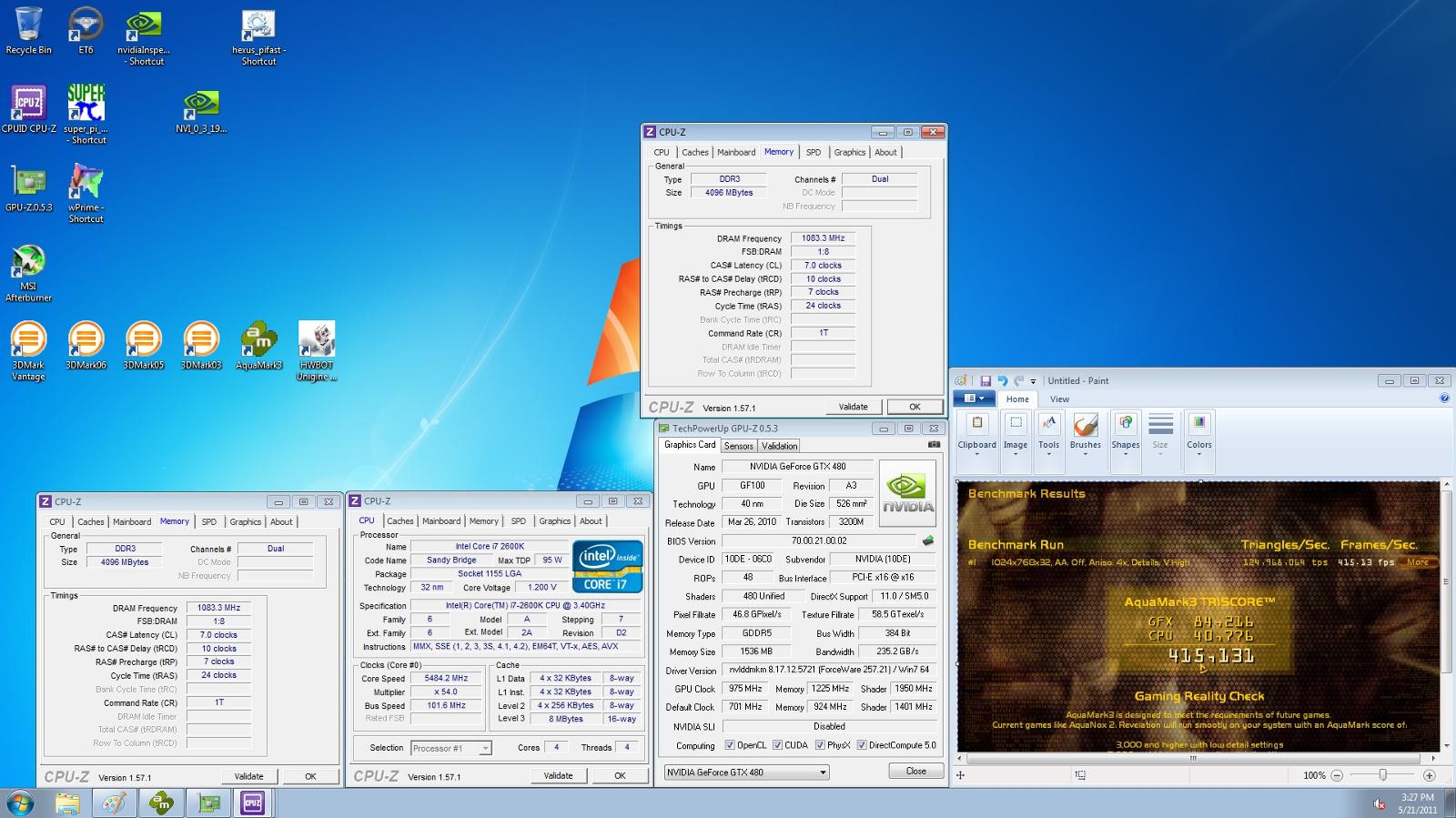The height and width of the screenshot is (818, 1456).
Task: Launch GPU-Z.0.5.3 desktop icon
Action: pyautogui.click(x=28, y=188)
